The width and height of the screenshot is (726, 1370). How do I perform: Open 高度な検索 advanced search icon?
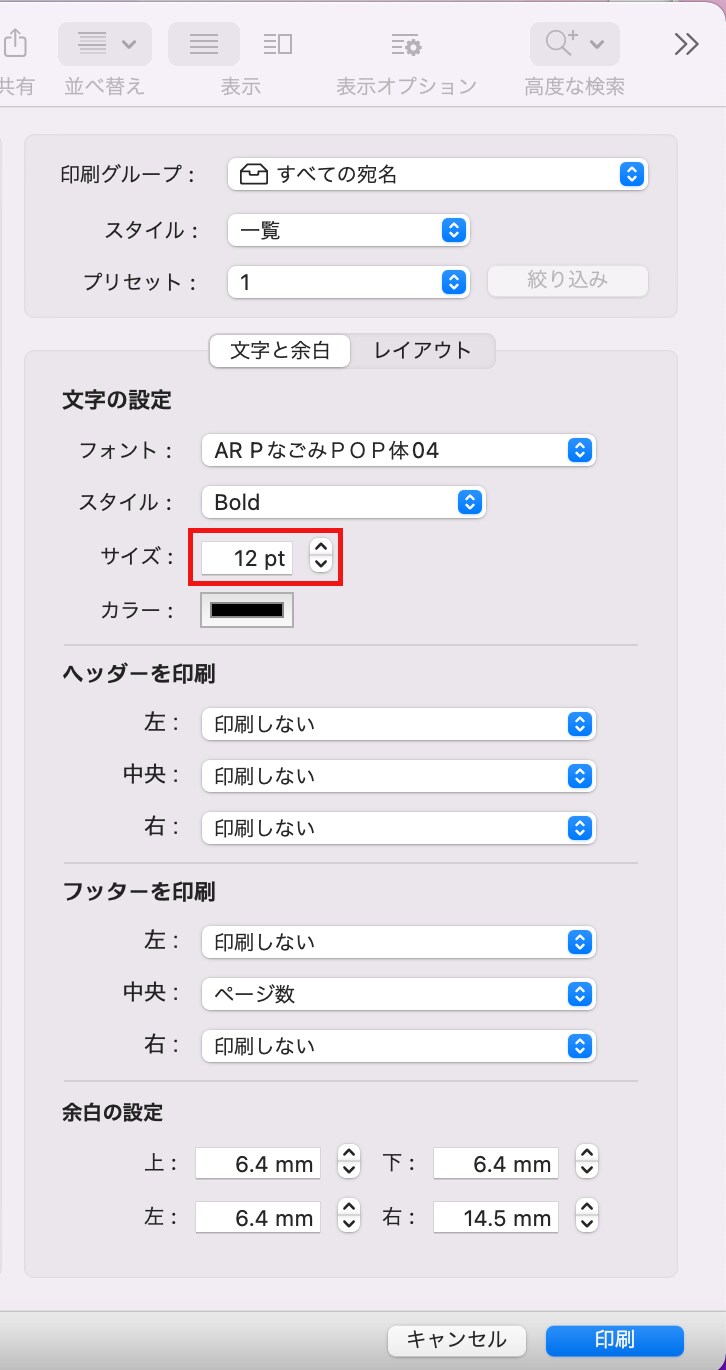pyautogui.click(x=574, y=44)
